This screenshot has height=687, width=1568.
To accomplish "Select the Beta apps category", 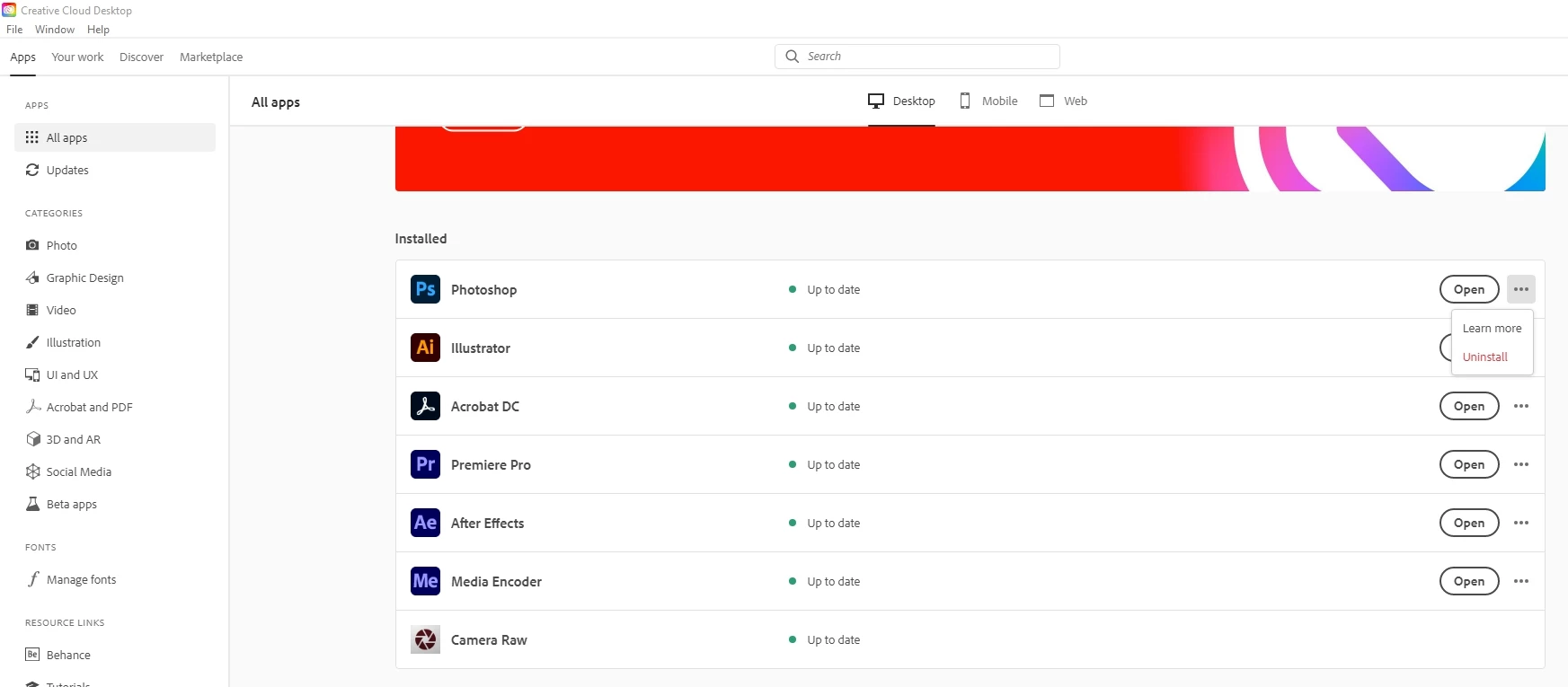I will 115,504.
